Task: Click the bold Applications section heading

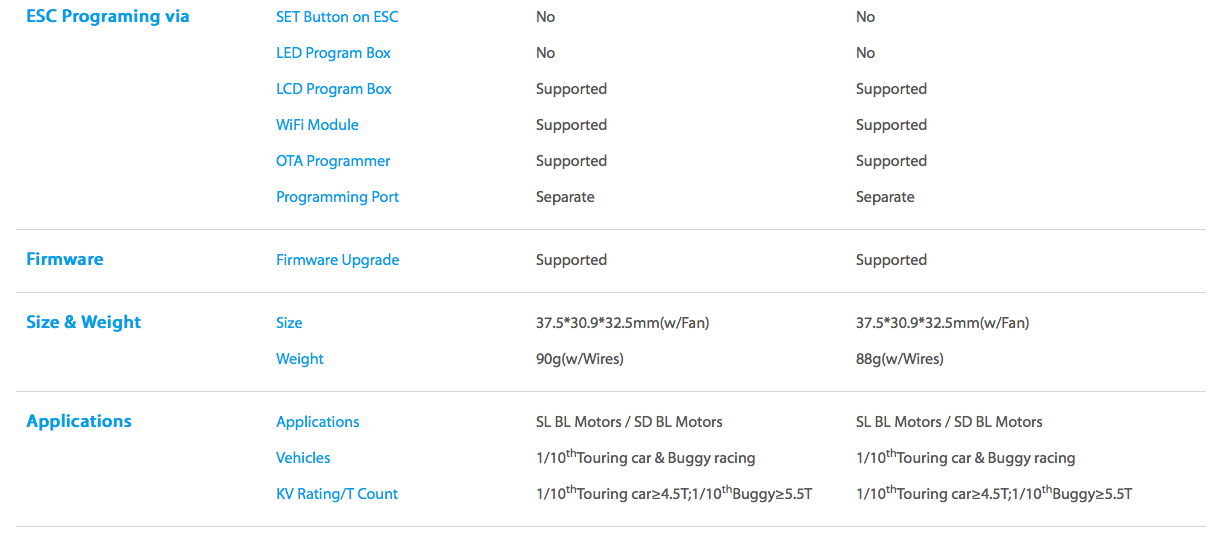Action: click(x=79, y=421)
